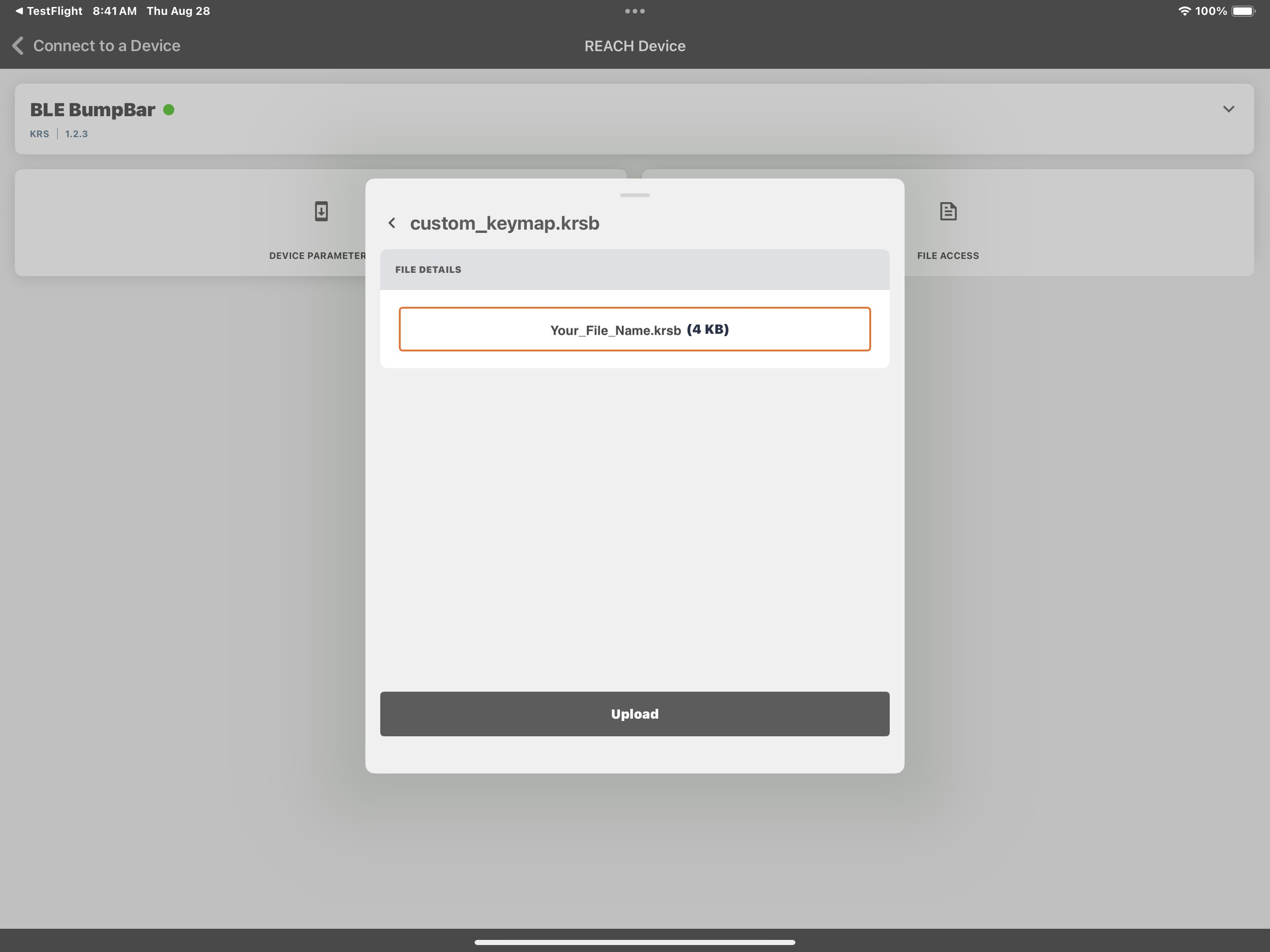Select the DEVICE PARAMETERS label
The image size is (1270, 952).
pyautogui.click(x=317, y=256)
